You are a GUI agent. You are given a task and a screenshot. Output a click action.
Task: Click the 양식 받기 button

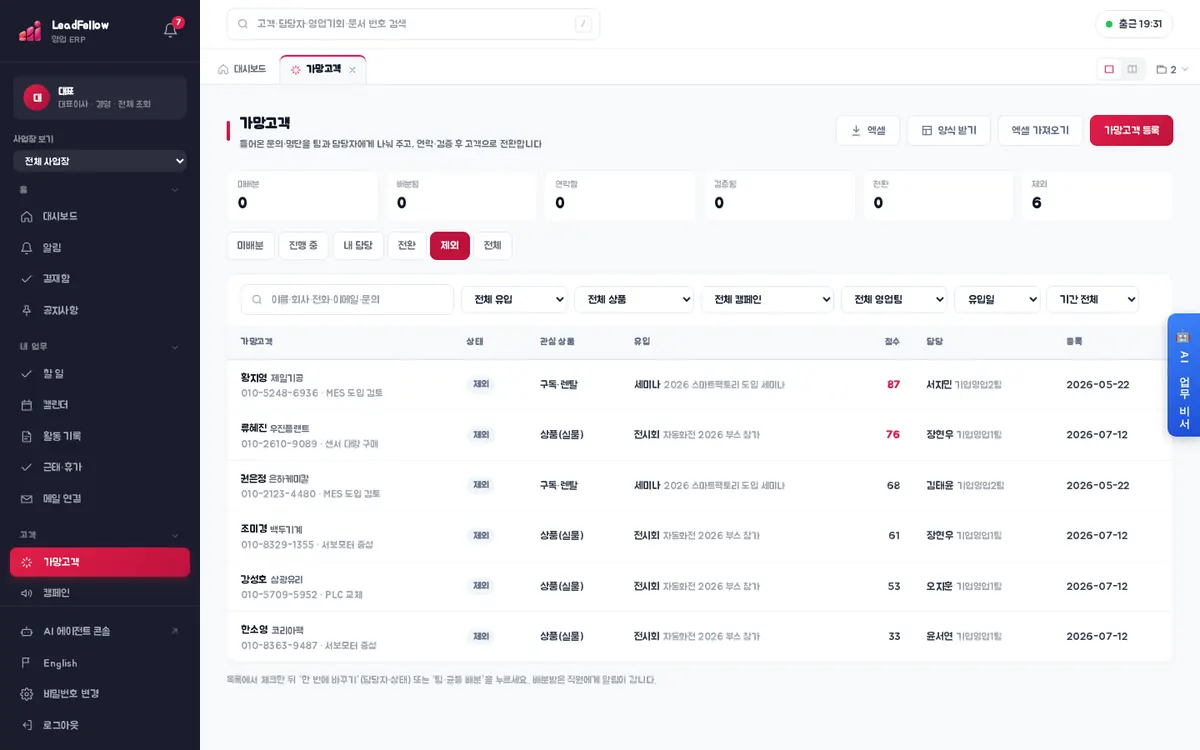click(x=949, y=130)
